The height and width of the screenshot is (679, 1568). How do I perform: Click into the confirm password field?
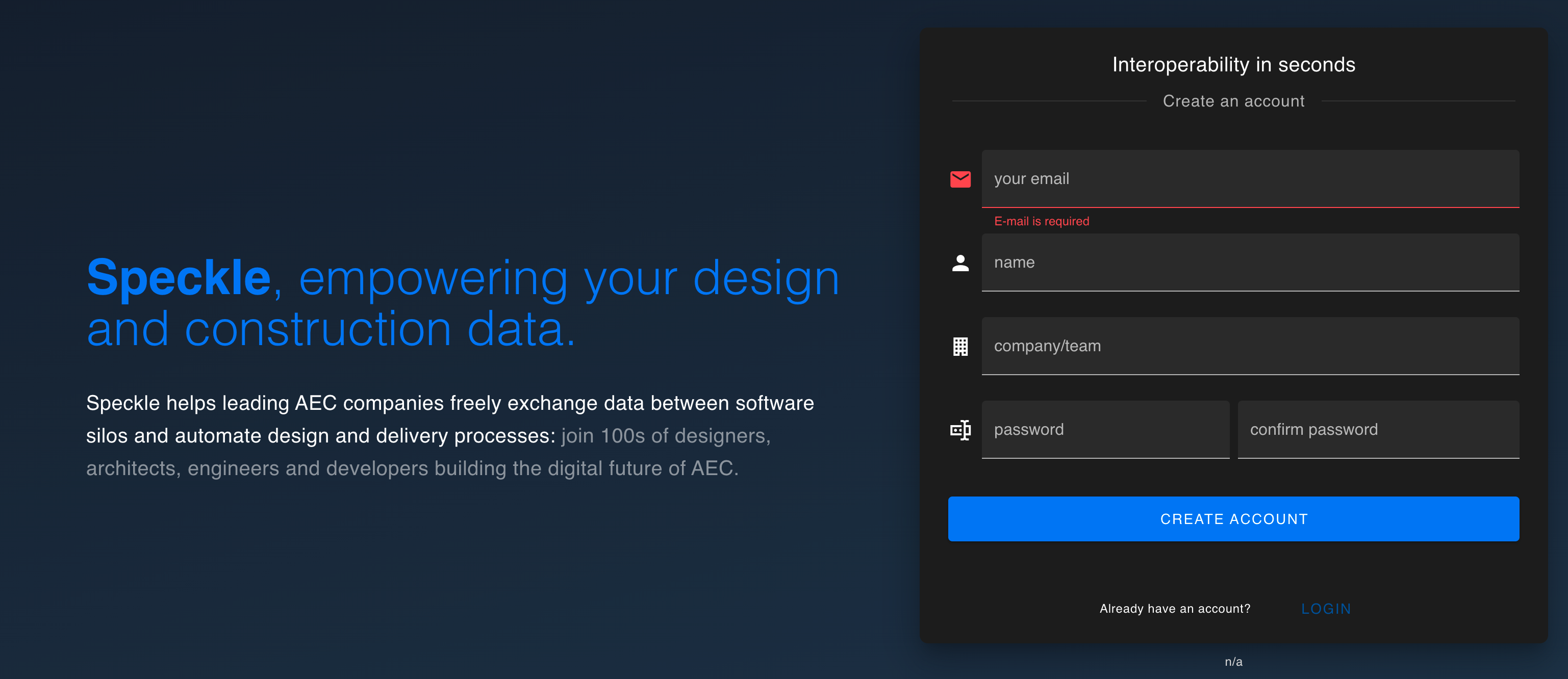pyautogui.click(x=1377, y=430)
